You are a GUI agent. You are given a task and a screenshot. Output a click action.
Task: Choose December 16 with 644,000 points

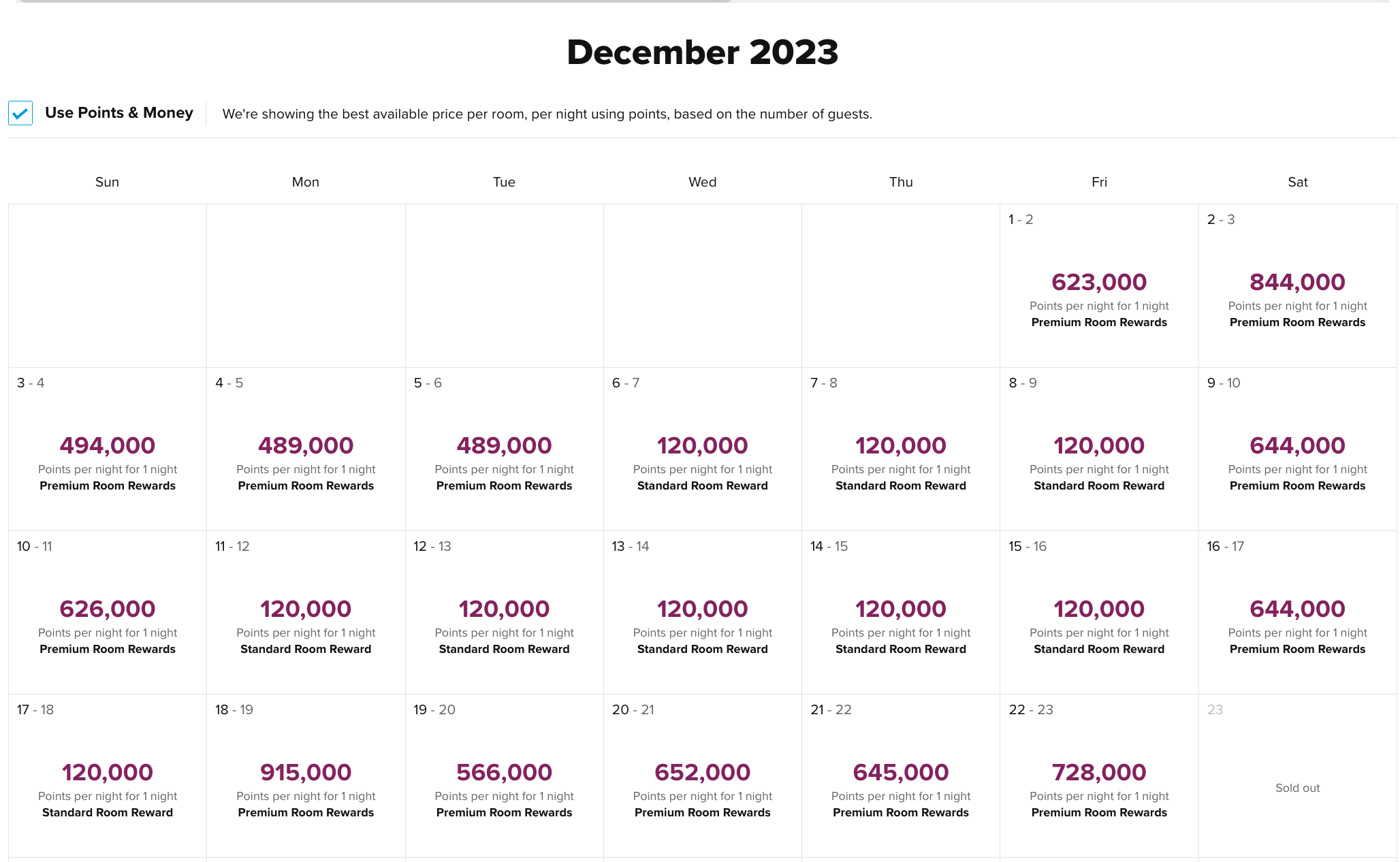pos(1296,608)
